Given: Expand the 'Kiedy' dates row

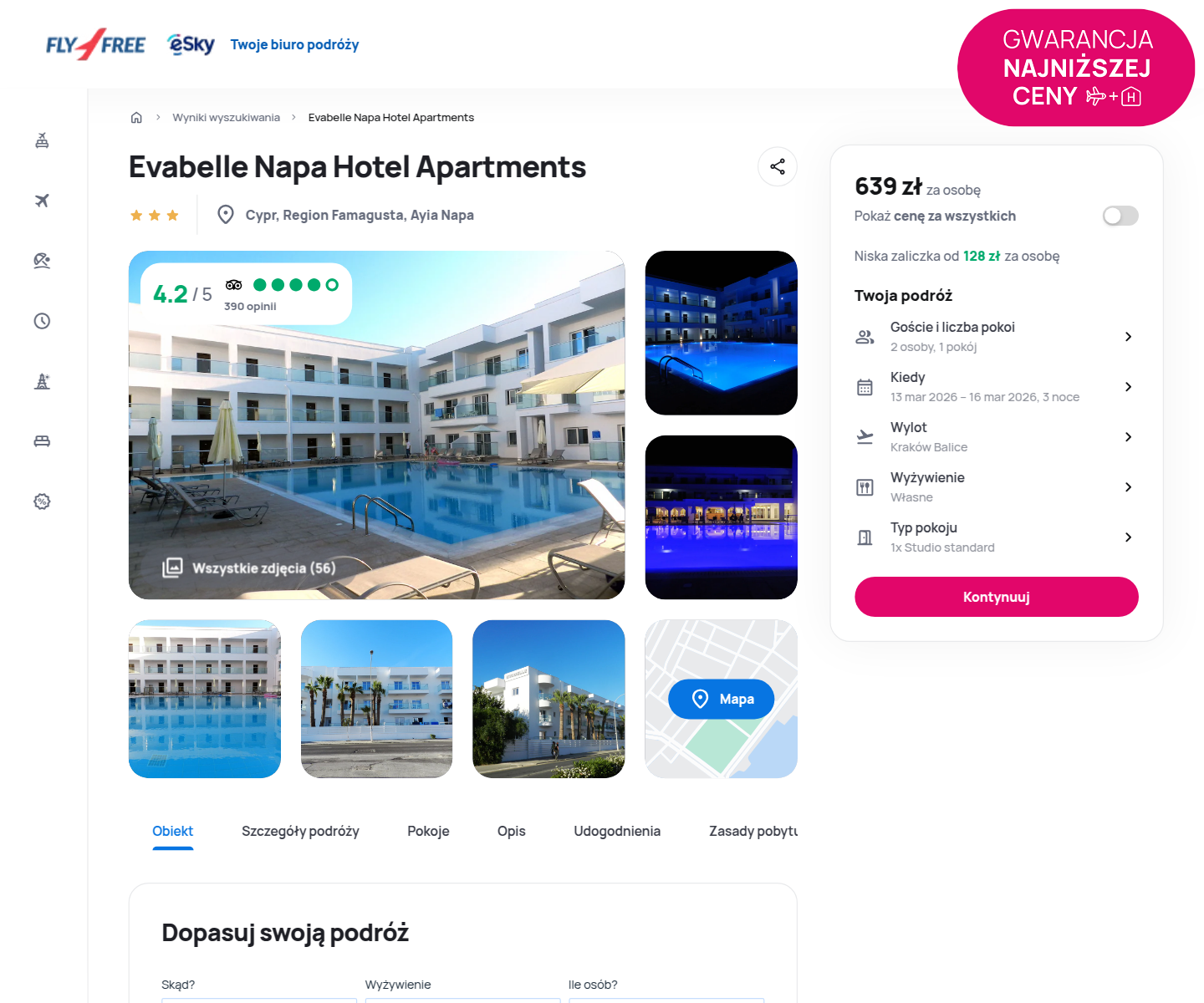Looking at the screenshot, I should [x=996, y=386].
